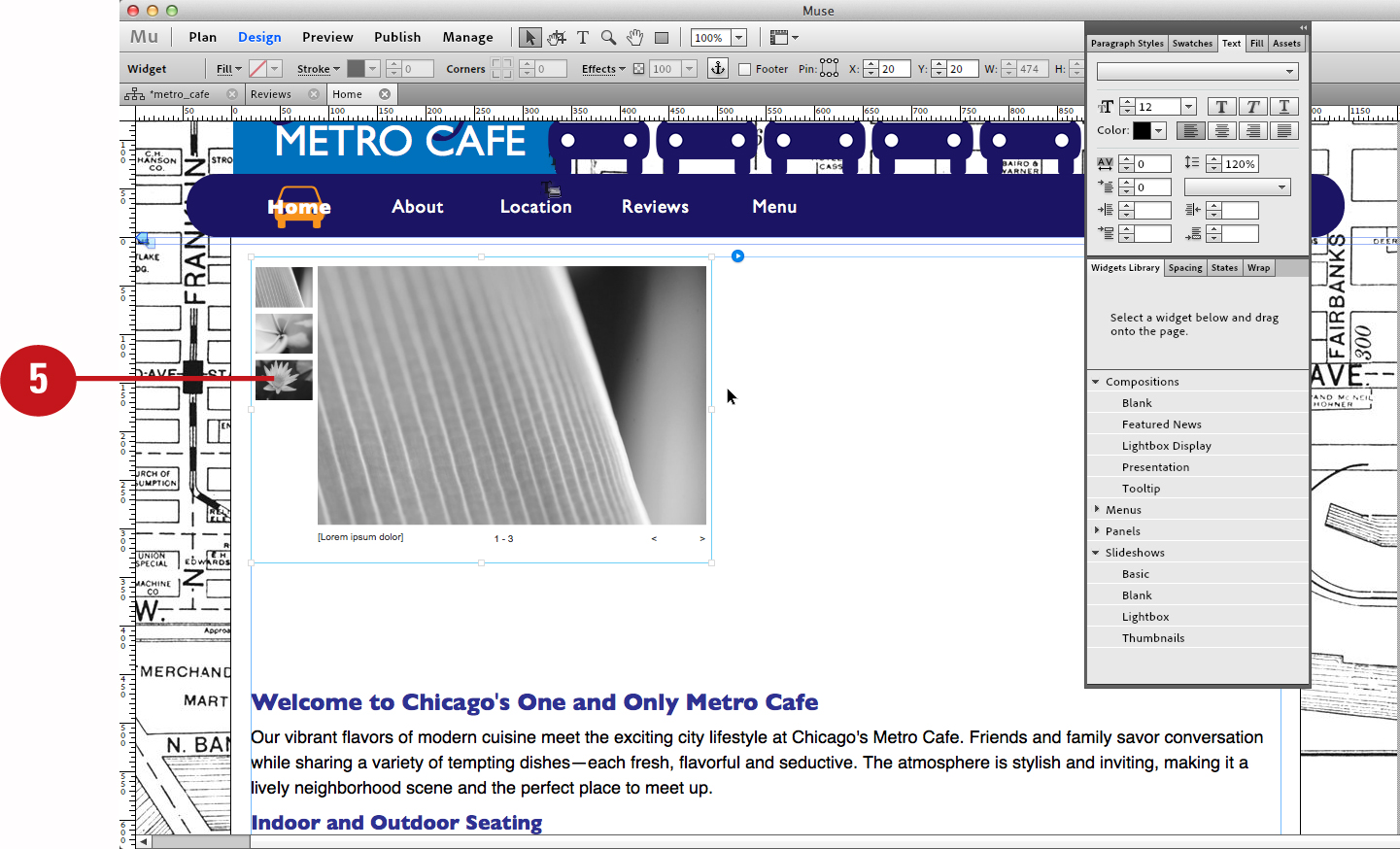Click the blue slideshow options arrow
The height and width of the screenshot is (849, 1400).
click(x=737, y=256)
